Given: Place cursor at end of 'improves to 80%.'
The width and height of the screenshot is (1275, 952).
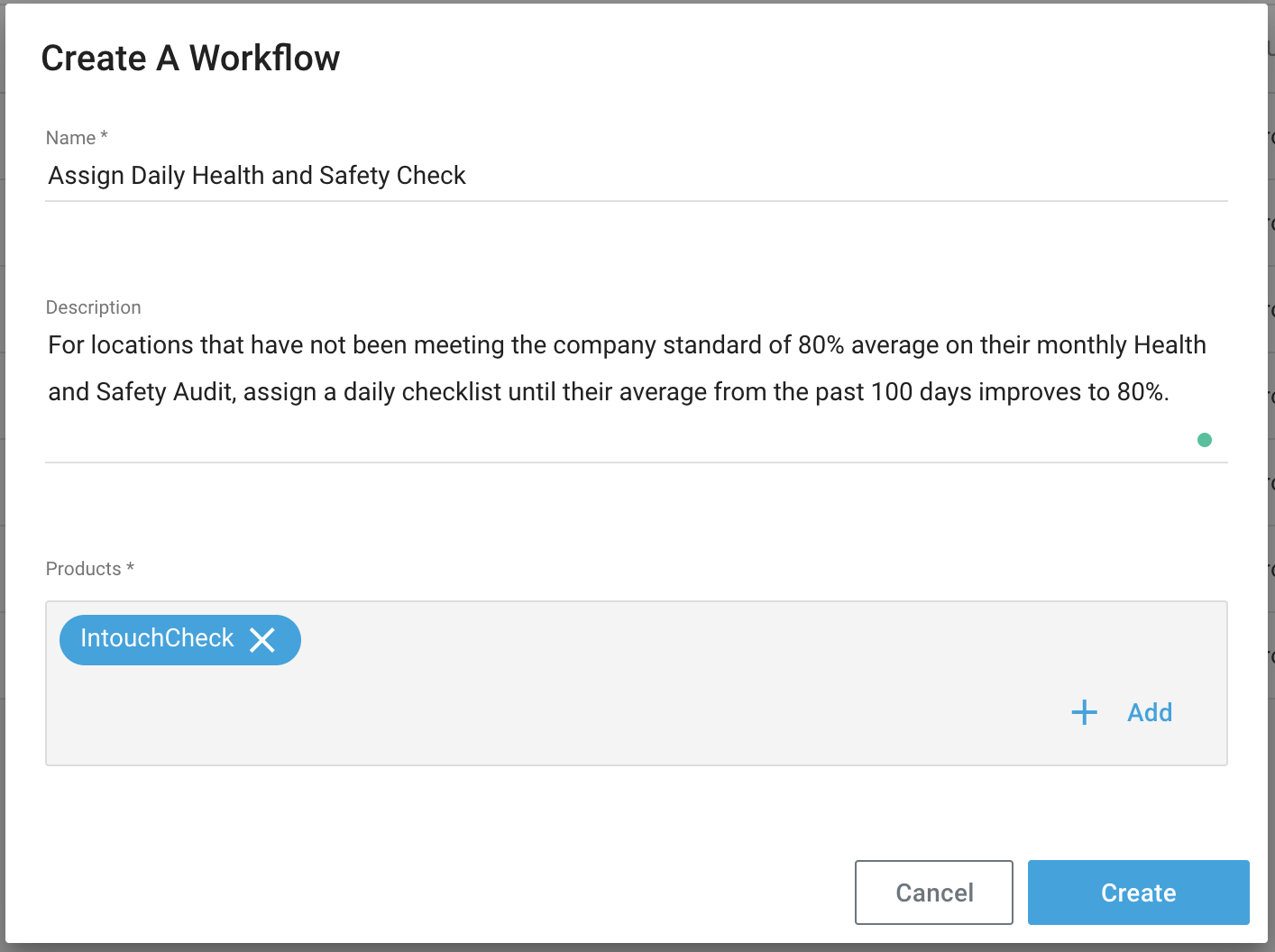Looking at the screenshot, I should click(1170, 392).
